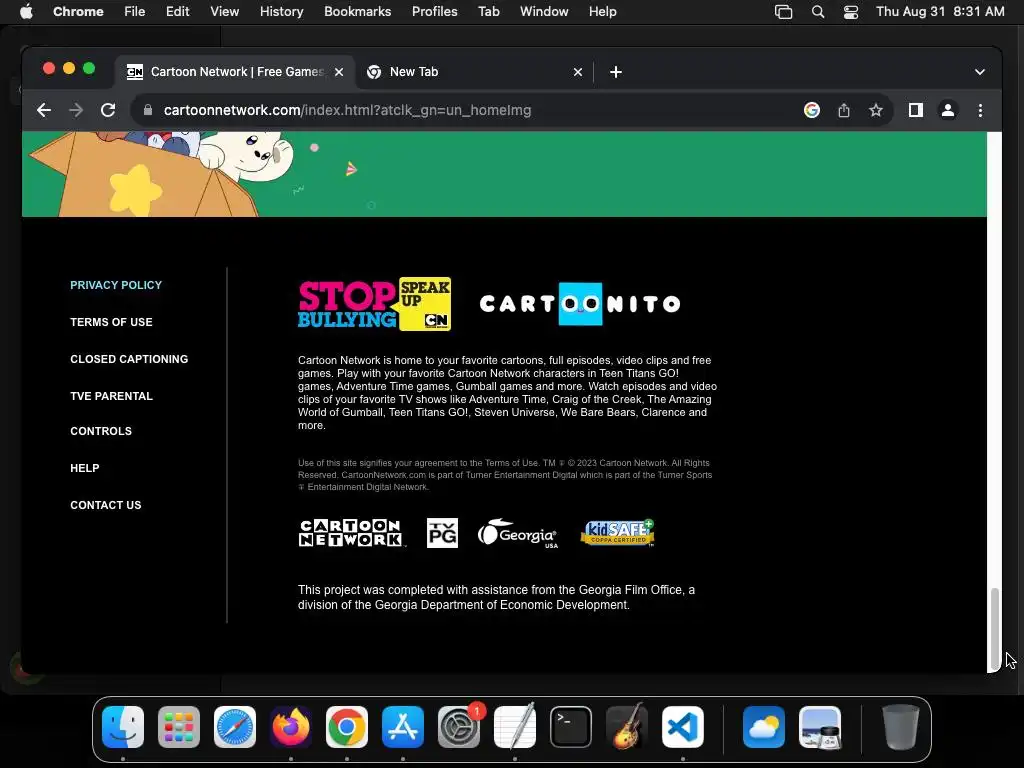Close the New Tab tab
Viewport: 1024px width, 768px height.
point(578,72)
